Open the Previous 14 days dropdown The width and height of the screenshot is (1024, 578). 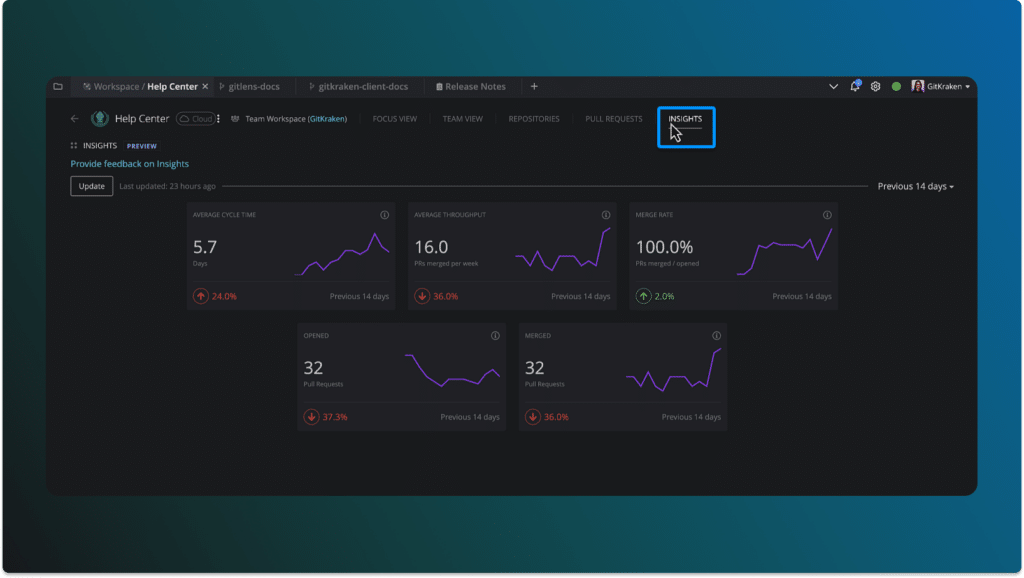[916, 186]
